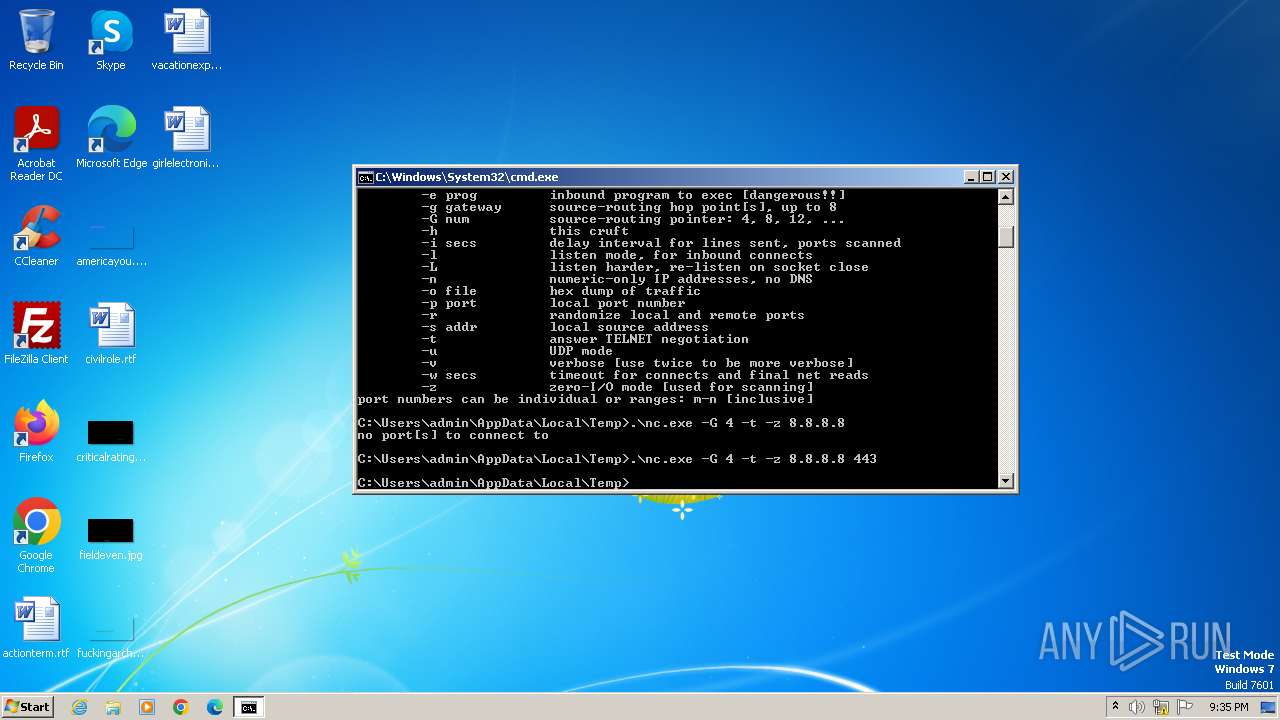This screenshot has width=1280, height=720.
Task: Open the media player taskbar icon
Action: click(x=147, y=707)
